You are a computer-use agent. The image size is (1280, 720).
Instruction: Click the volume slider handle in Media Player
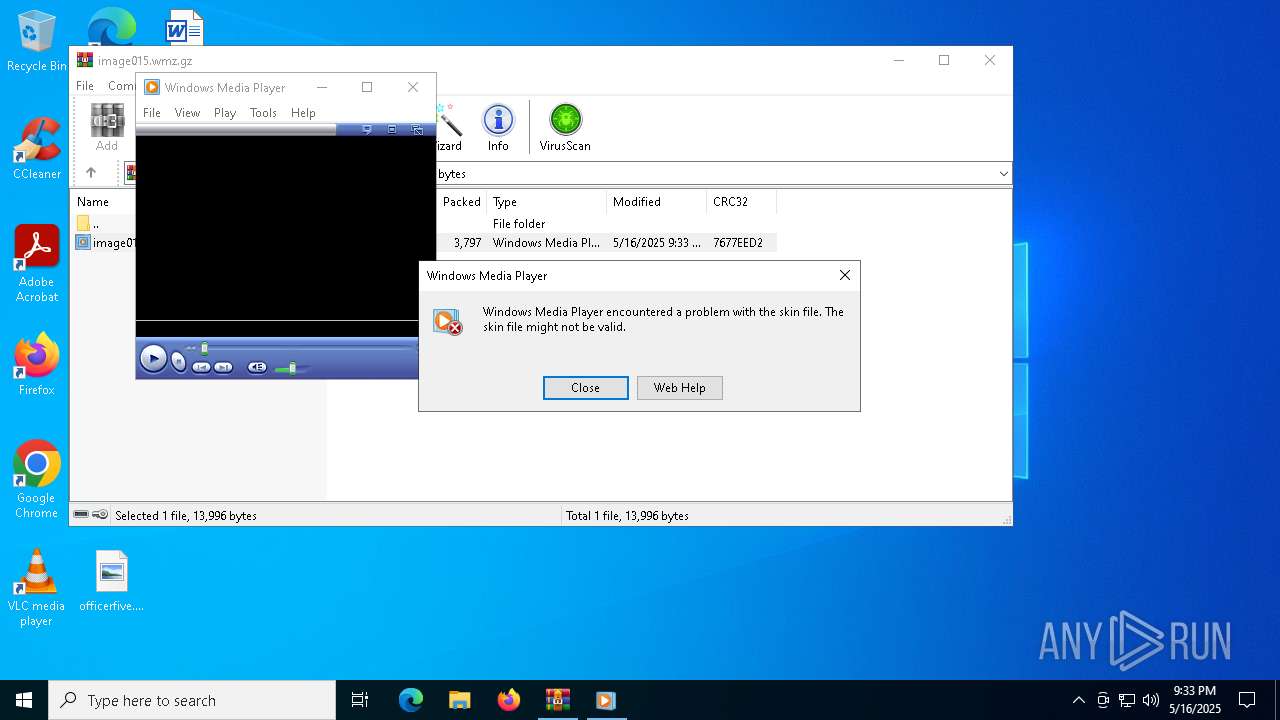[x=292, y=368]
